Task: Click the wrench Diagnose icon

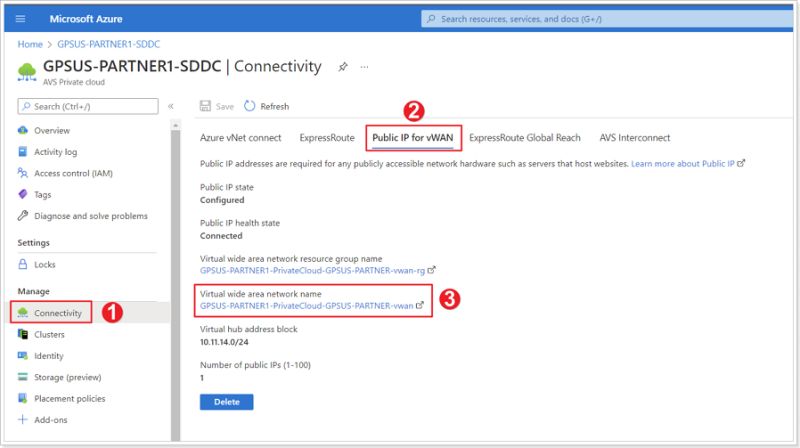Action: (x=22, y=216)
